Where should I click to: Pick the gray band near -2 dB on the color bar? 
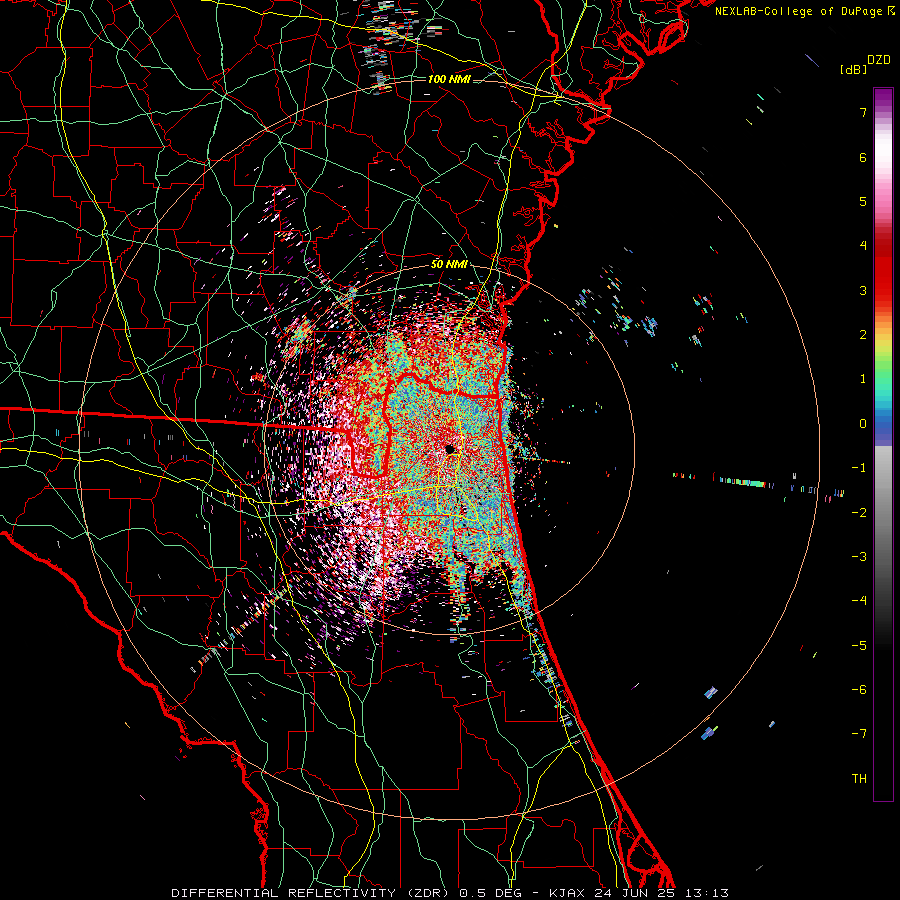pyautogui.click(x=883, y=513)
